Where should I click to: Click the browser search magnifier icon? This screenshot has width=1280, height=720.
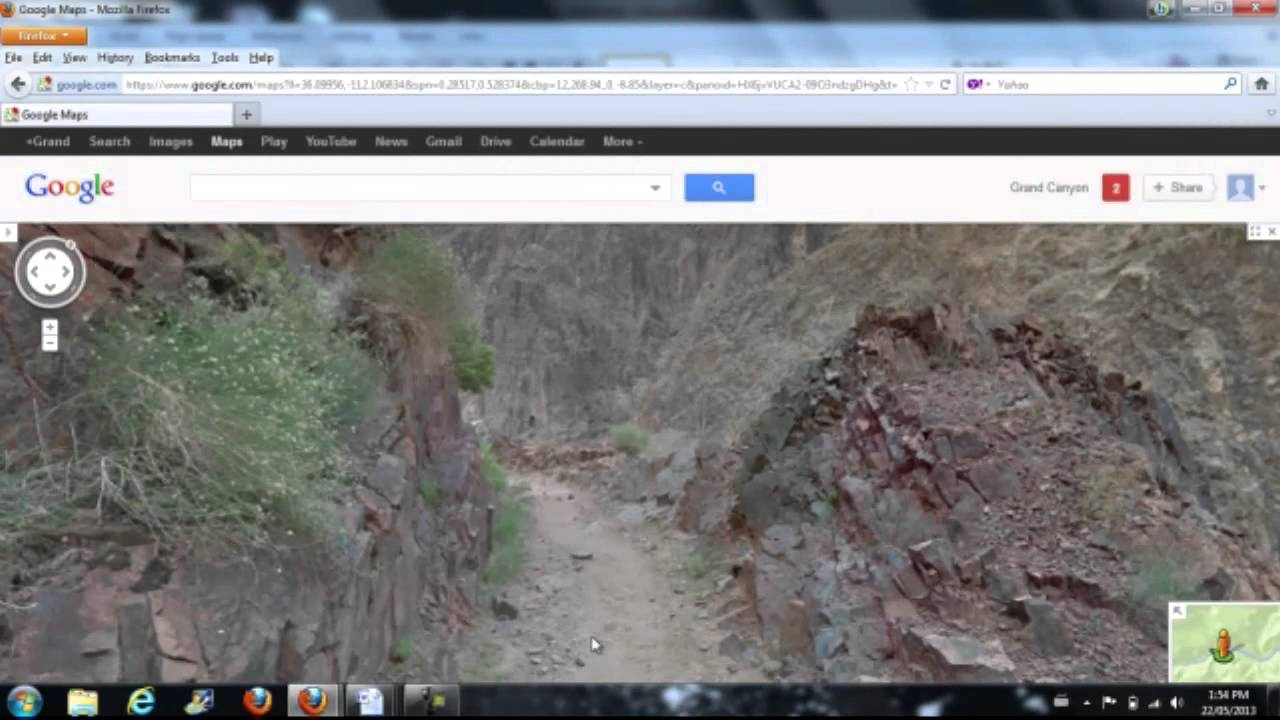(x=1231, y=84)
